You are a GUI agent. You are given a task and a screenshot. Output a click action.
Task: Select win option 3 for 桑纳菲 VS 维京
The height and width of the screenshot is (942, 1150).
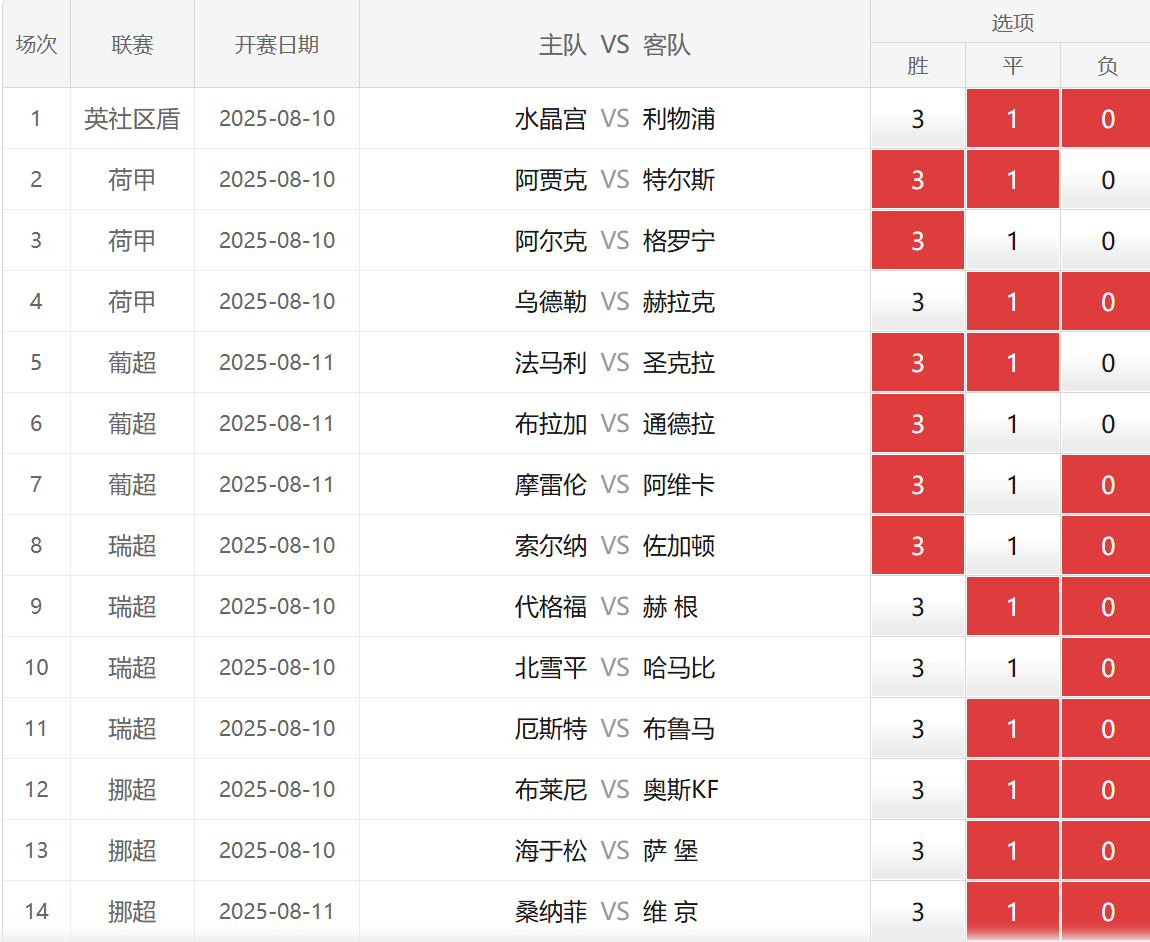(918, 910)
